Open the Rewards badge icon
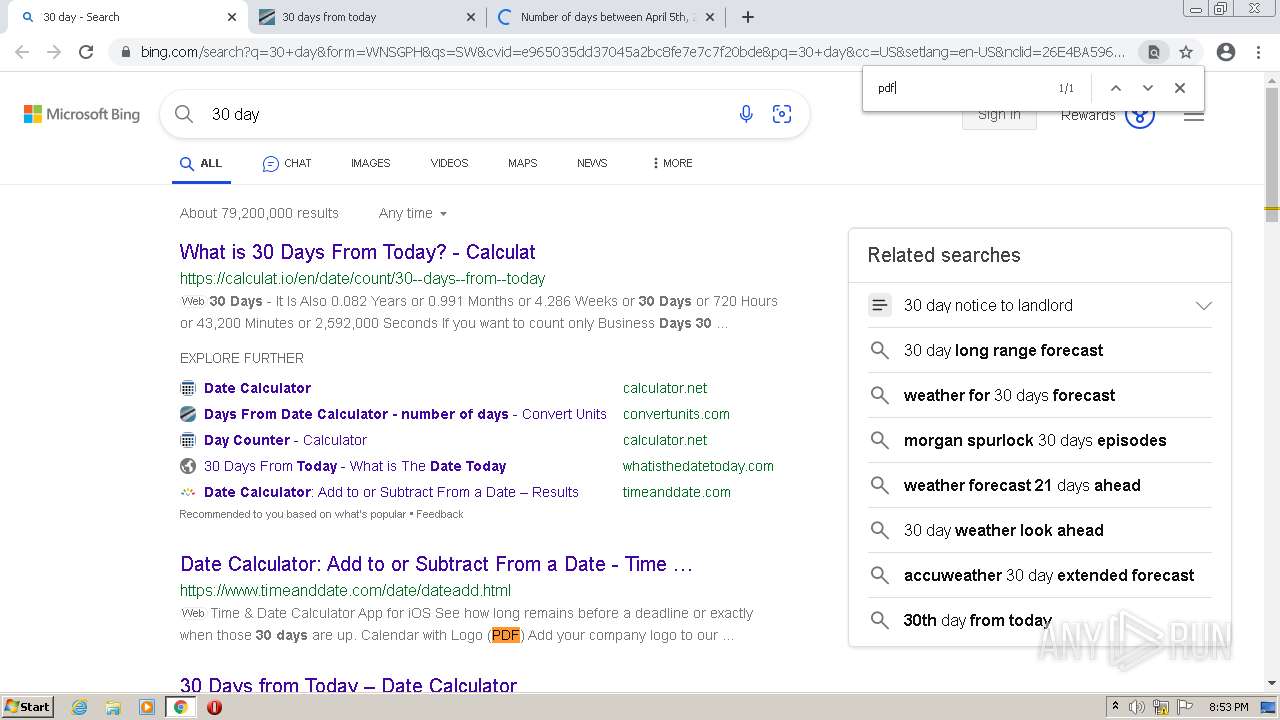 point(1140,115)
